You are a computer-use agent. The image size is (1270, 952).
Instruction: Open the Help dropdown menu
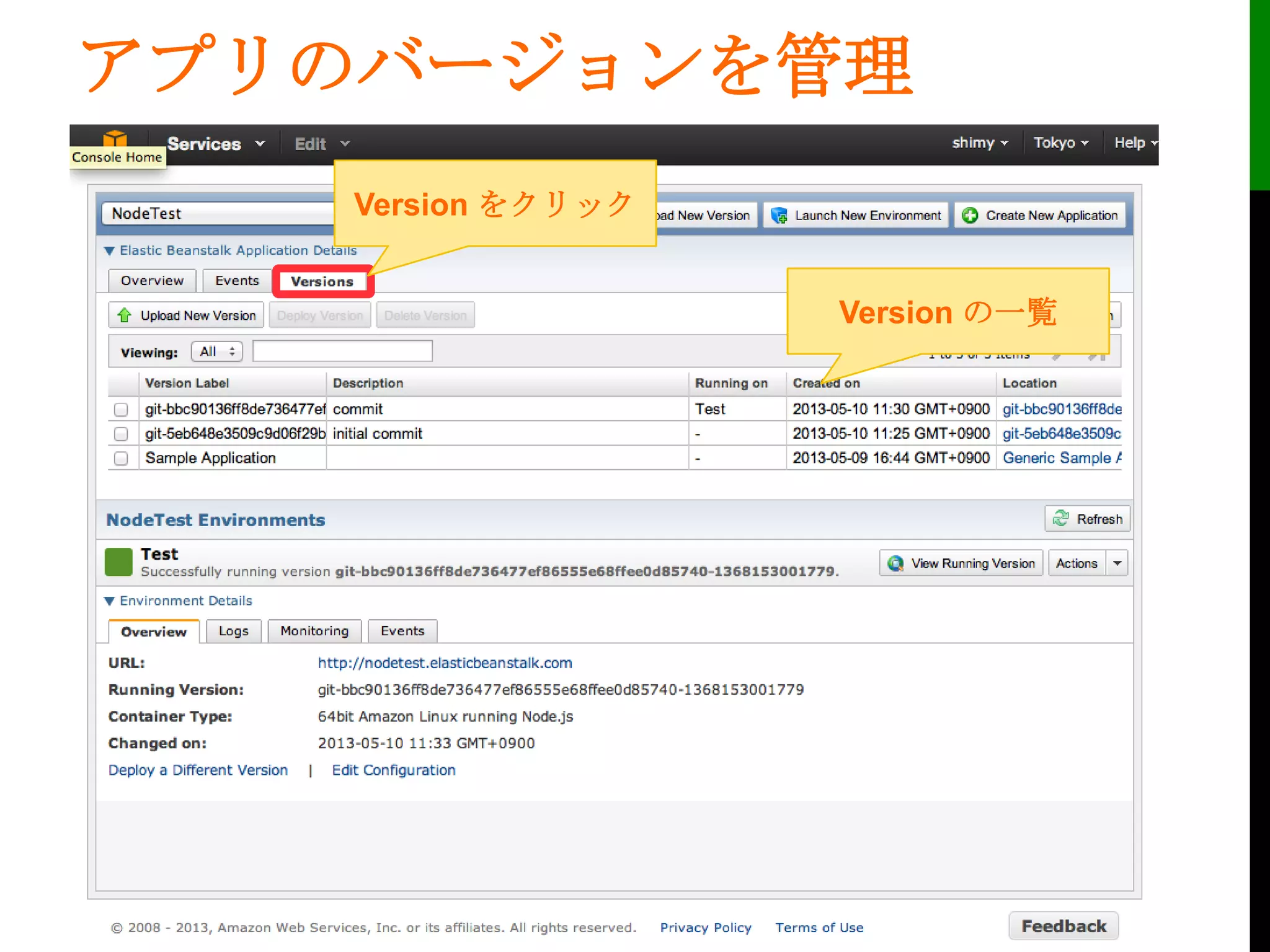coord(1135,143)
